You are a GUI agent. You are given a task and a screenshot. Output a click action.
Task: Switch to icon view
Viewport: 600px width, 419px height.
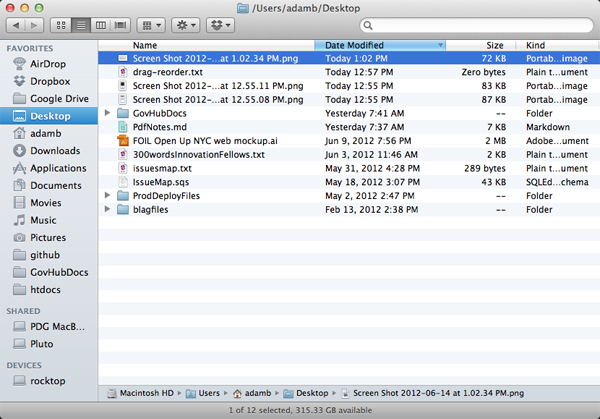[61, 25]
